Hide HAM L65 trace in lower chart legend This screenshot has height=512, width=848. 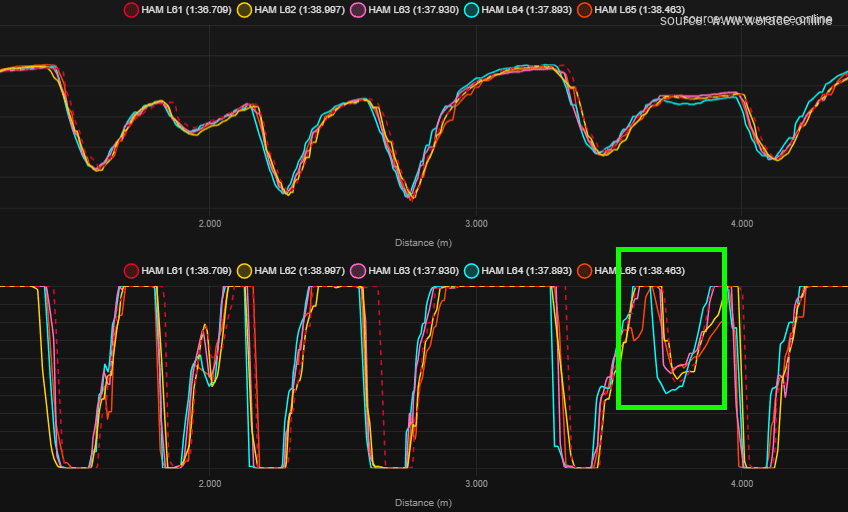631,270
